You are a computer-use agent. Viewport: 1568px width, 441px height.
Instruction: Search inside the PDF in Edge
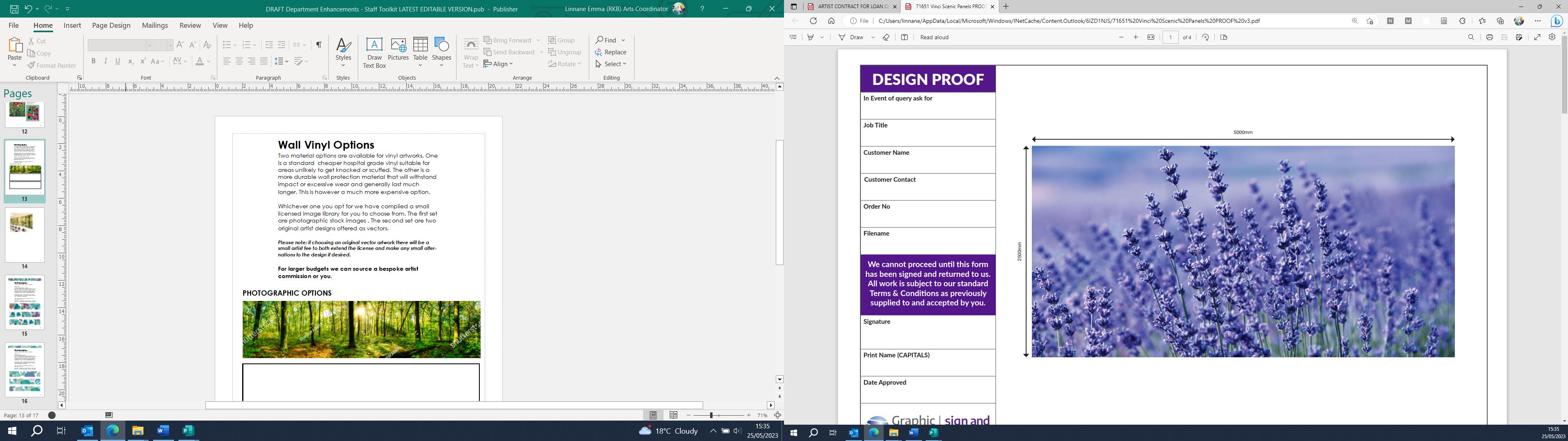click(1471, 37)
